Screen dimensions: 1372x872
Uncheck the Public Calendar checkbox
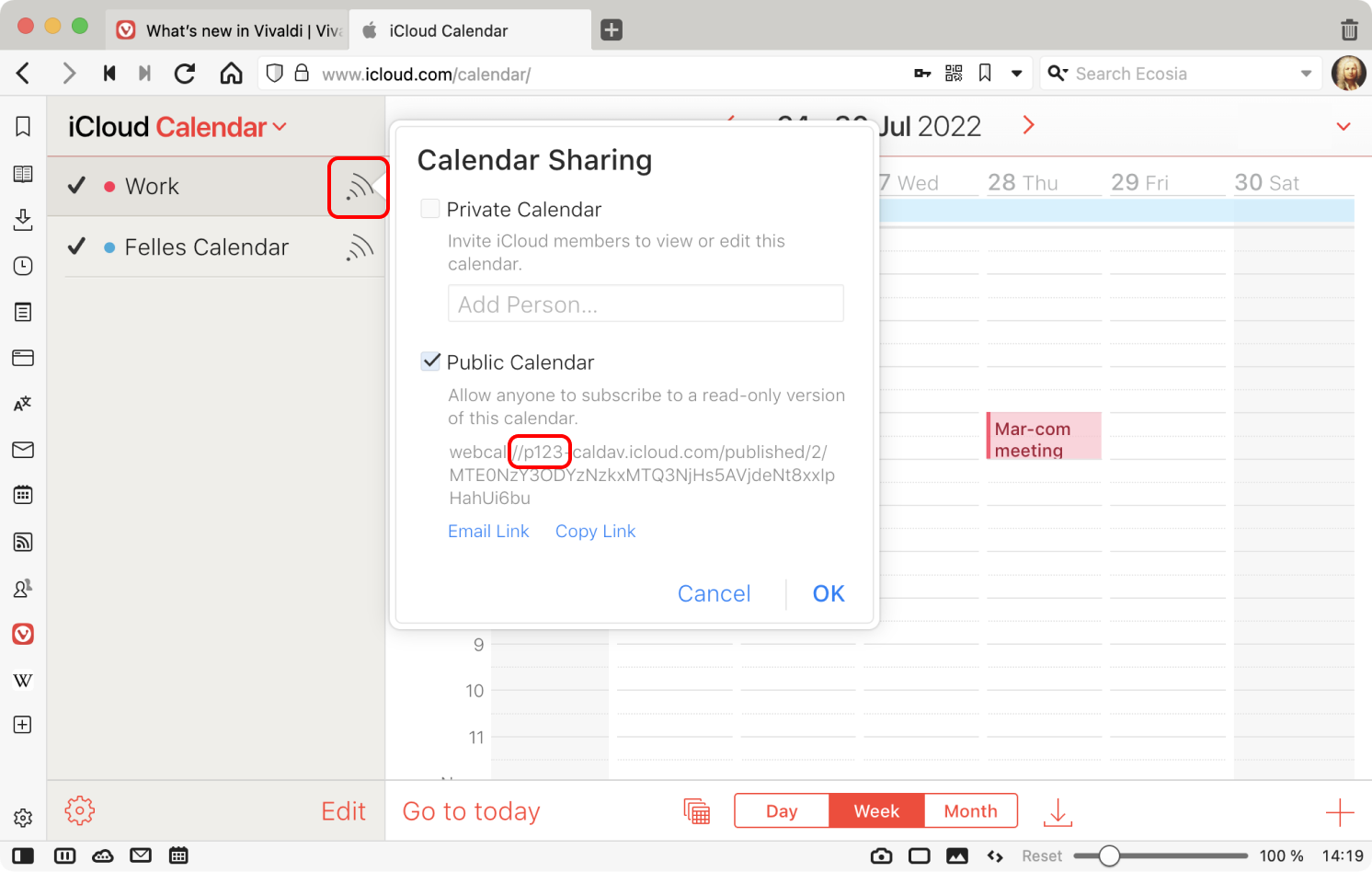[430, 361]
